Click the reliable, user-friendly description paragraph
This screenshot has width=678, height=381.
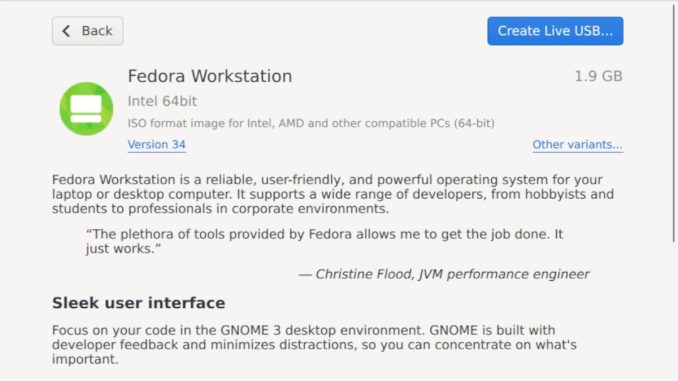point(333,194)
